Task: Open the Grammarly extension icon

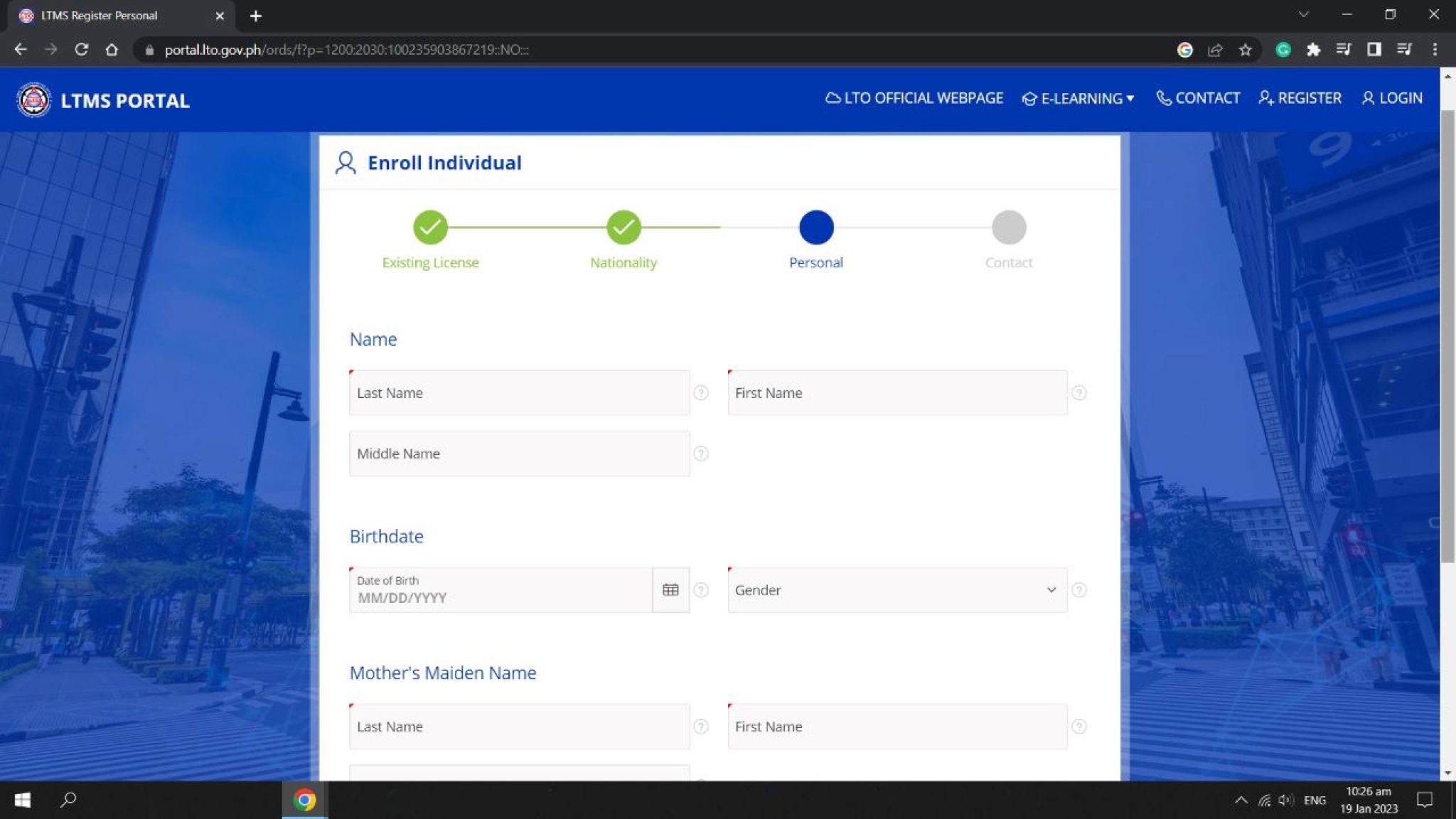Action: click(x=1283, y=50)
